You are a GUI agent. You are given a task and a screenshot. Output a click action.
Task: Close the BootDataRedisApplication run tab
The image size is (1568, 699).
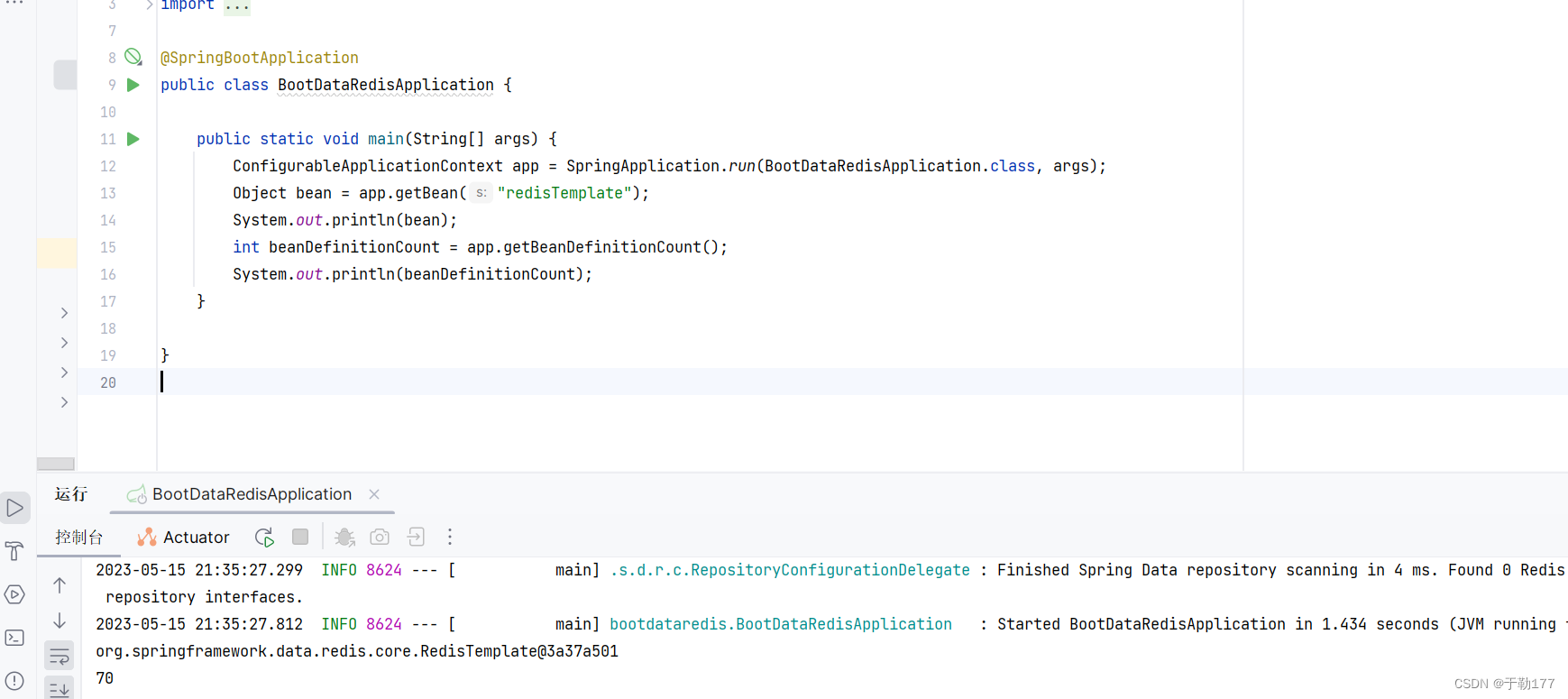(374, 494)
